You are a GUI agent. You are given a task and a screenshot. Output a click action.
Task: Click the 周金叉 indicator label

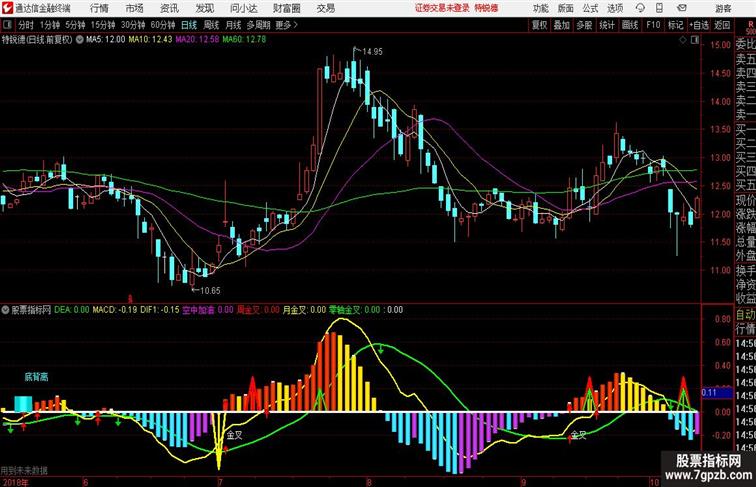[248, 310]
